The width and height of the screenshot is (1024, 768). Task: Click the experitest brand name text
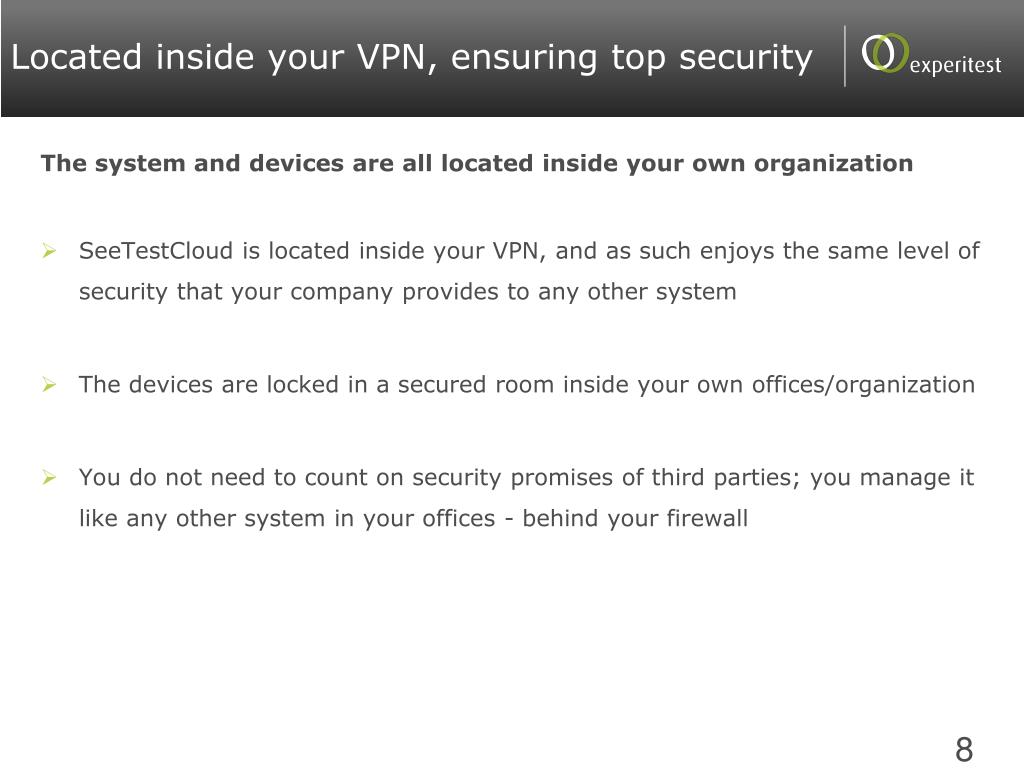click(955, 65)
